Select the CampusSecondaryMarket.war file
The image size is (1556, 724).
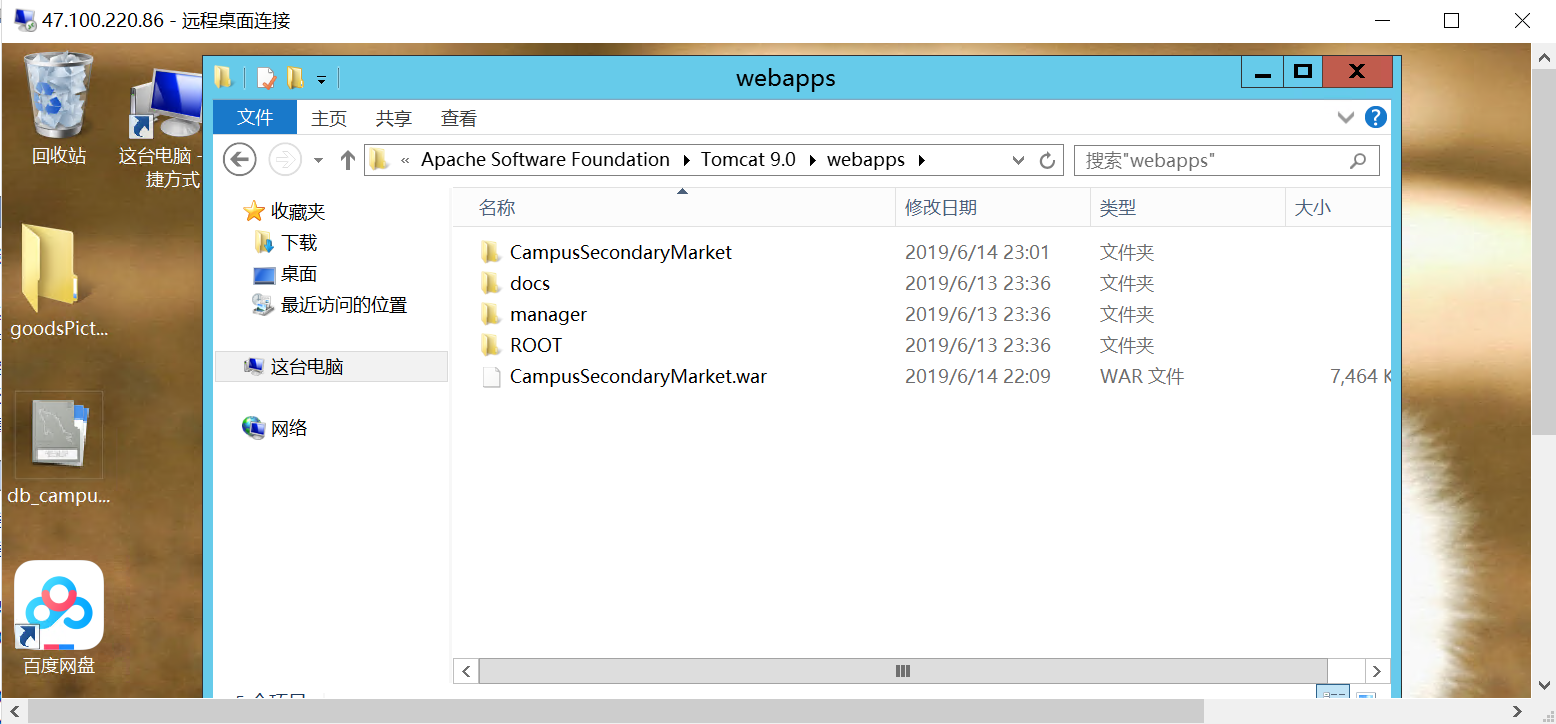[x=638, y=377]
